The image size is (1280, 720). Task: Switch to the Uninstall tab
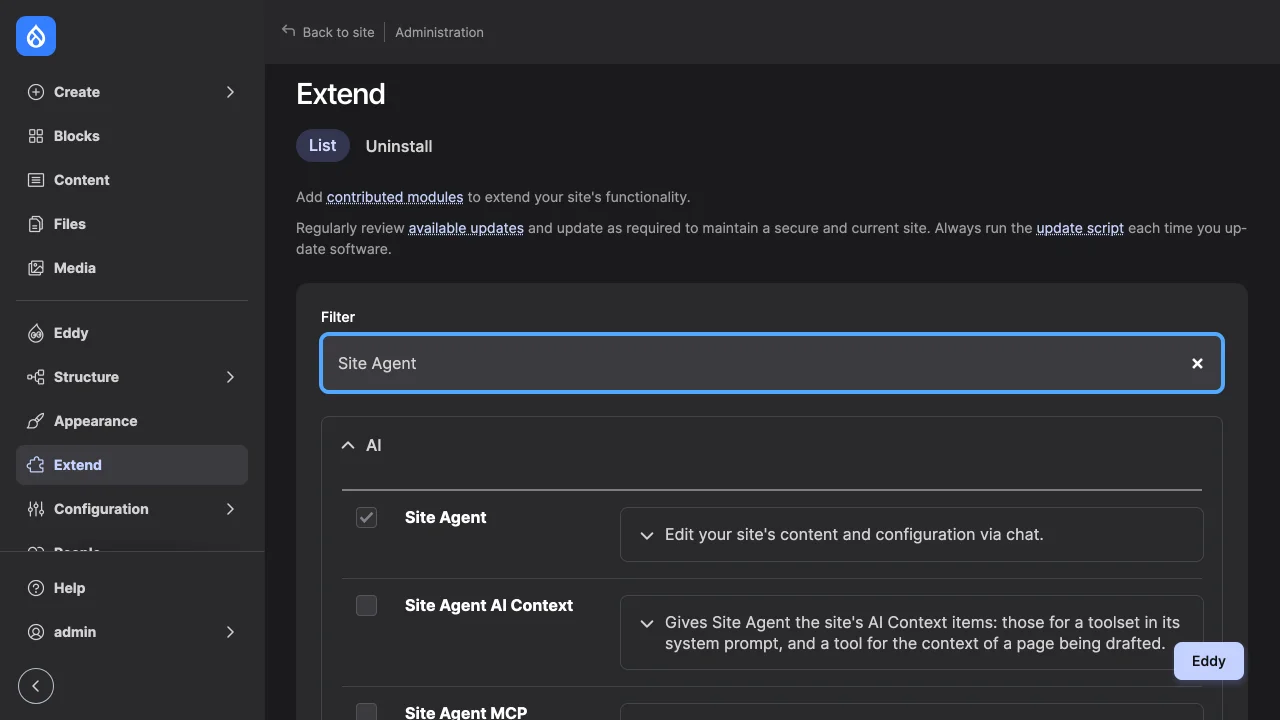pos(399,146)
